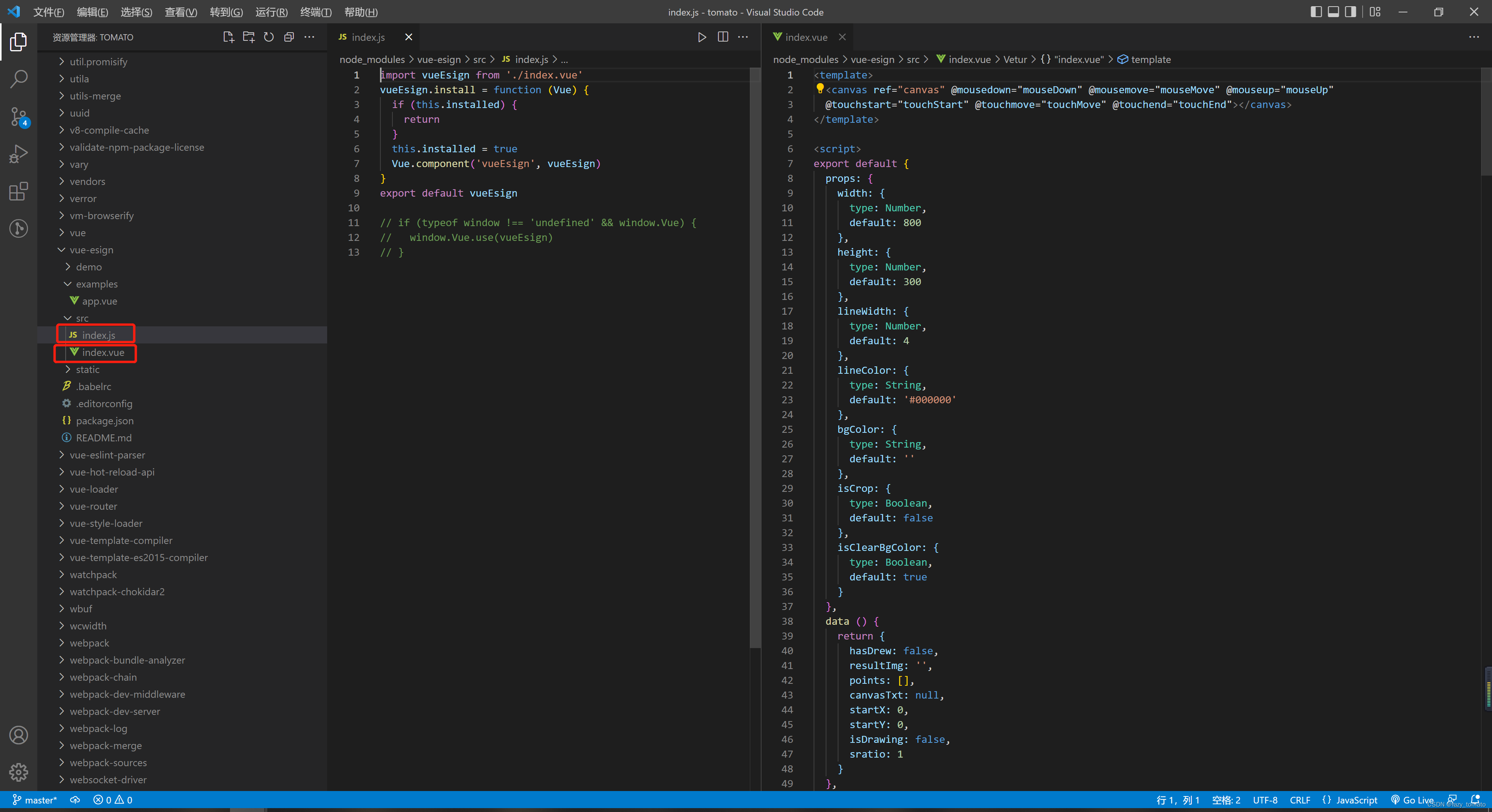Image resolution: width=1492 pixels, height=812 pixels.
Task: Open the 查看(V) menu
Action: point(181,12)
